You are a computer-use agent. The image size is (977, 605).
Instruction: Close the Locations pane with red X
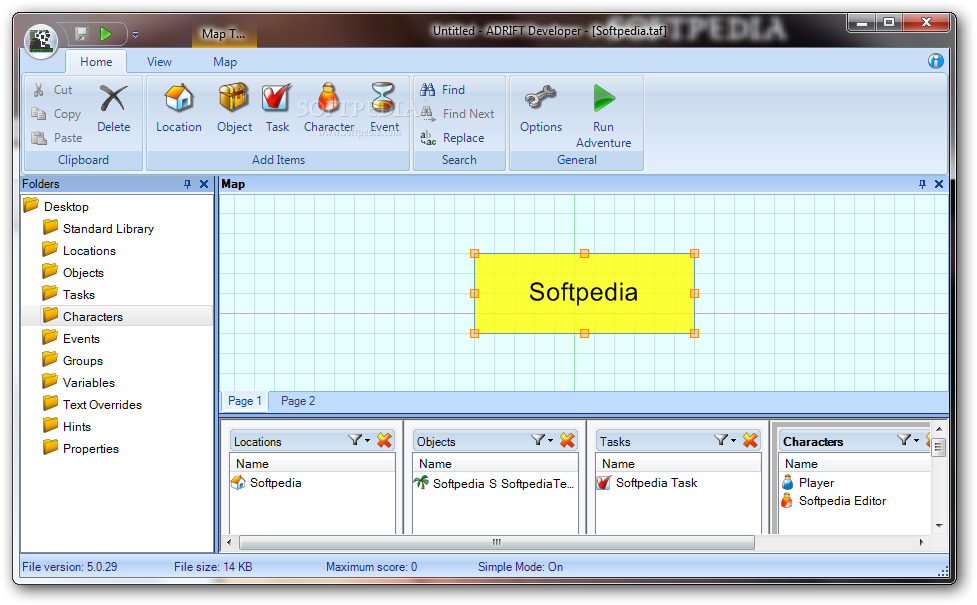pos(384,441)
